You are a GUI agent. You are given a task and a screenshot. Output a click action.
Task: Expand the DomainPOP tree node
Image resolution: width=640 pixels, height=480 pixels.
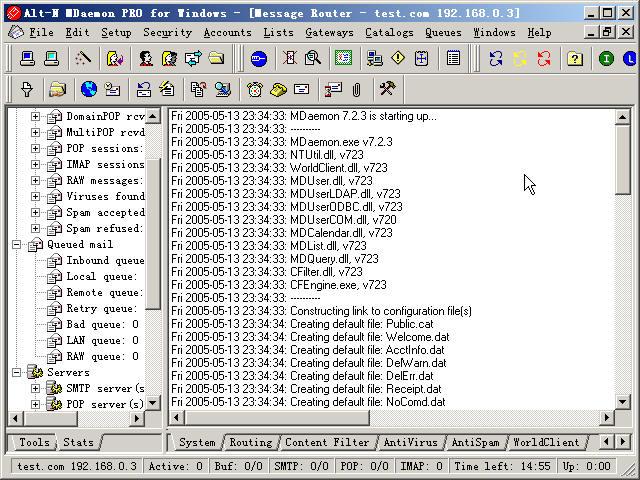pos(35,117)
